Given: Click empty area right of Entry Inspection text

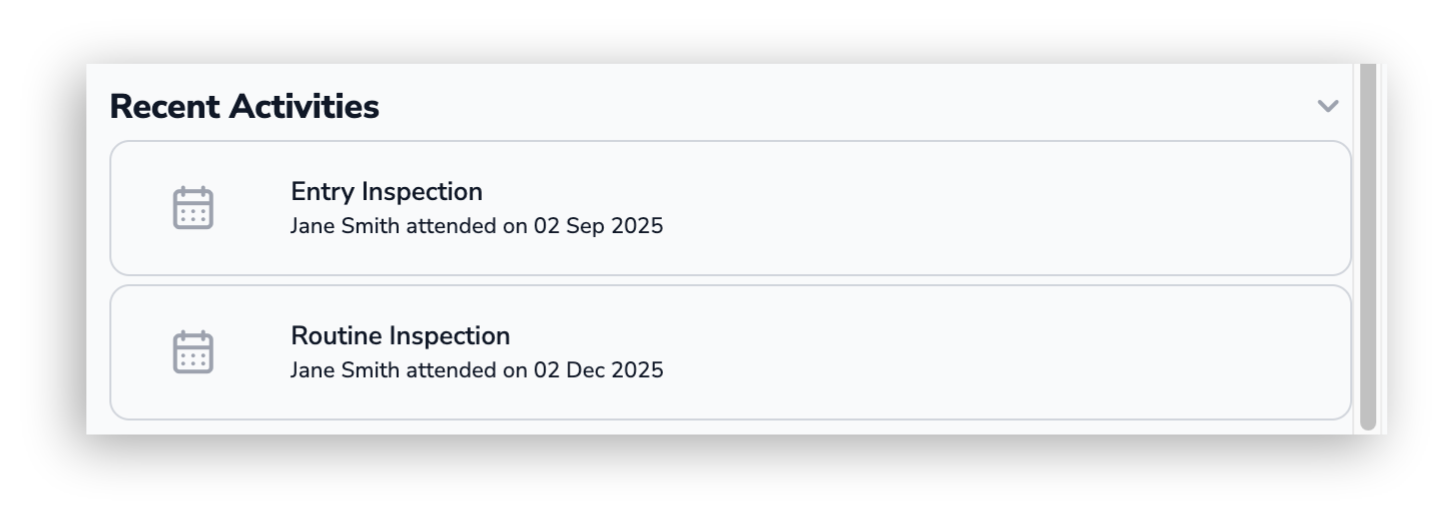Looking at the screenshot, I should tap(1000, 208).
